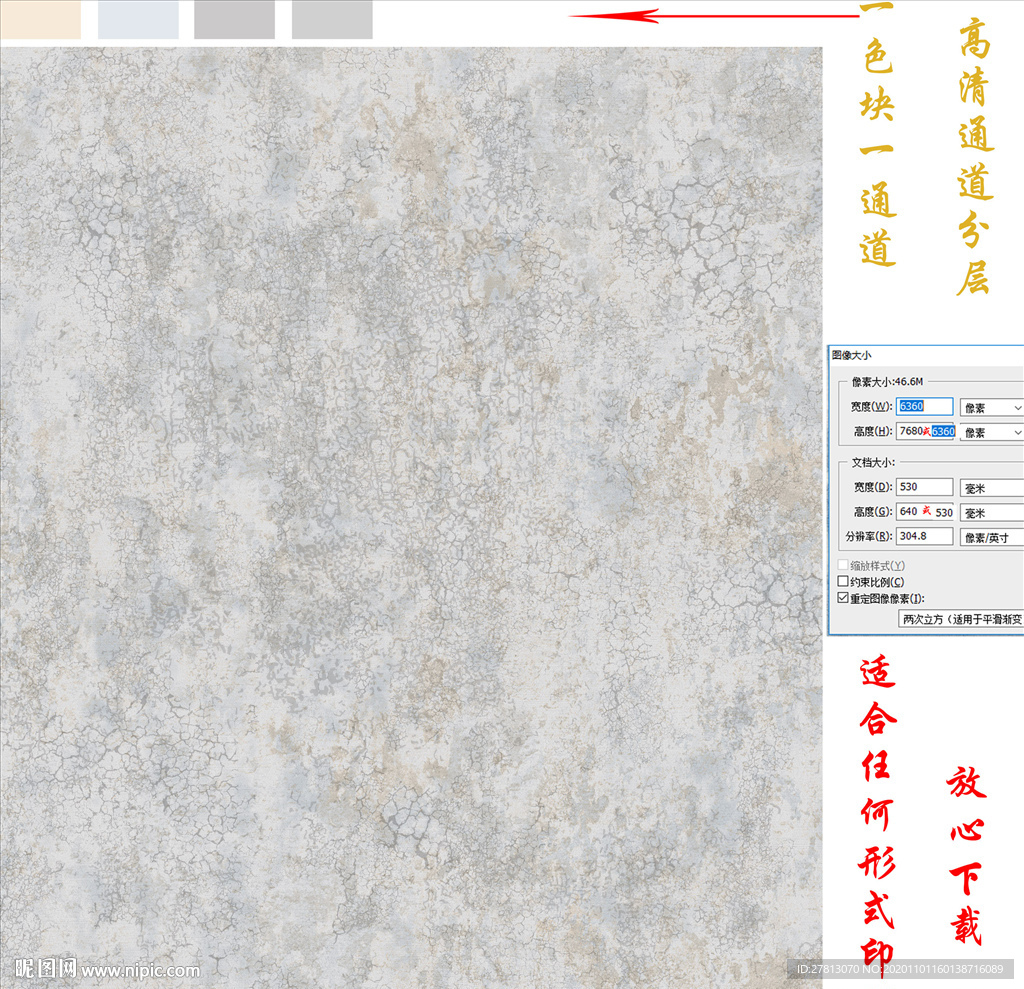Click the pixel width (宽度) field showing 6360
This screenshot has height=989, width=1024.
click(x=924, y=406)
